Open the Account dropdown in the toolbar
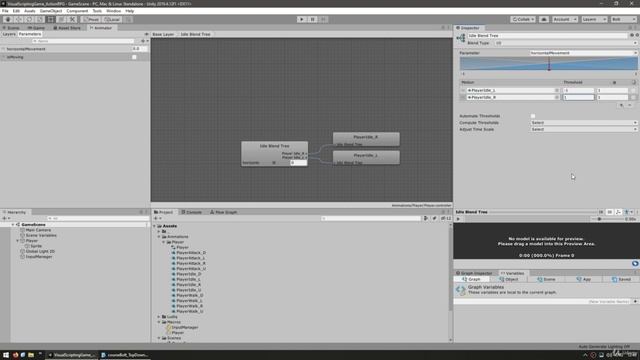The width and height of the screenshot is (640, 360). coord(564,19)
